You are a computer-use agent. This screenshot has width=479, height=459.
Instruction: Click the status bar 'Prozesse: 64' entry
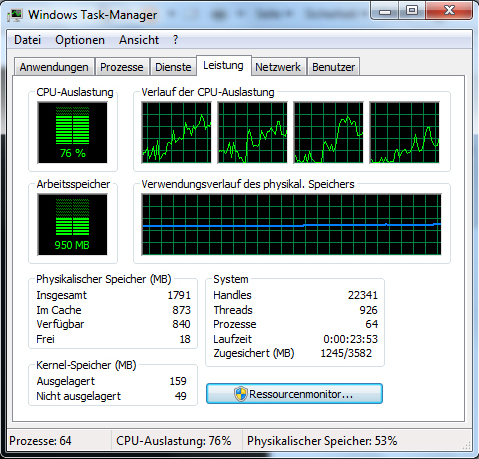click(40, 441)
